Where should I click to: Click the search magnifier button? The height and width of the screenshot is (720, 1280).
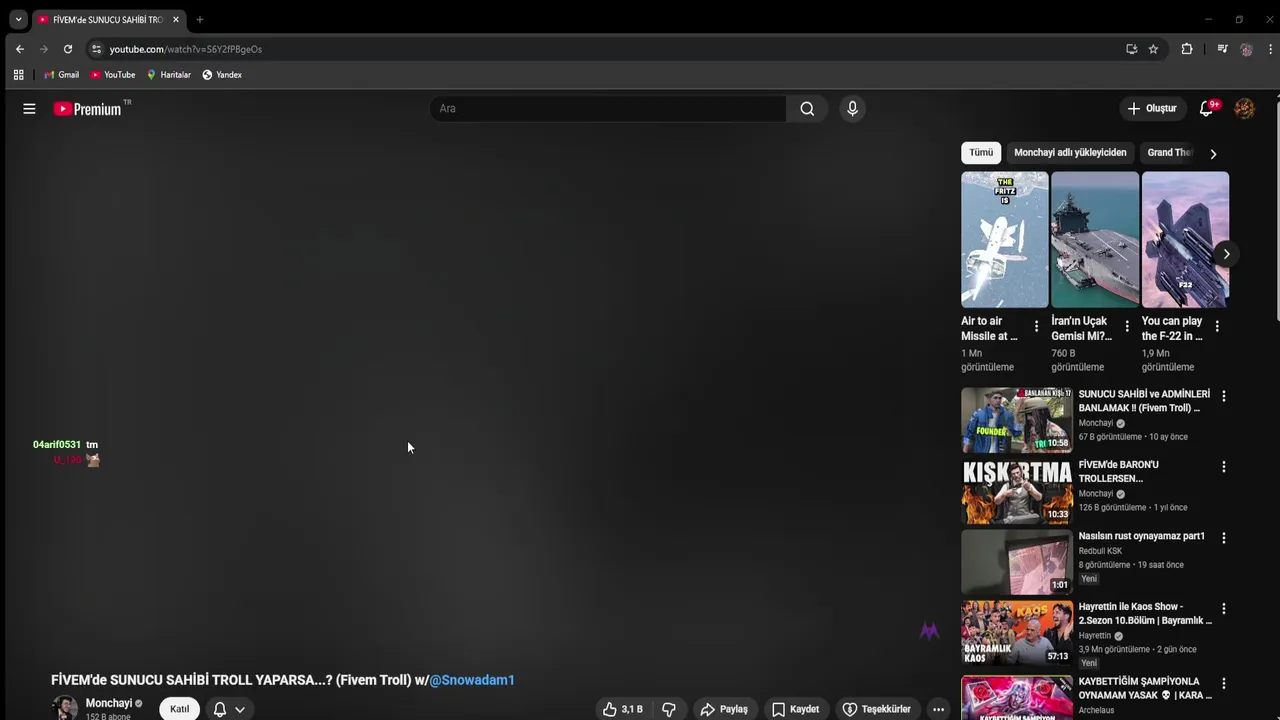pyautogui.click(x=807, y=109)
